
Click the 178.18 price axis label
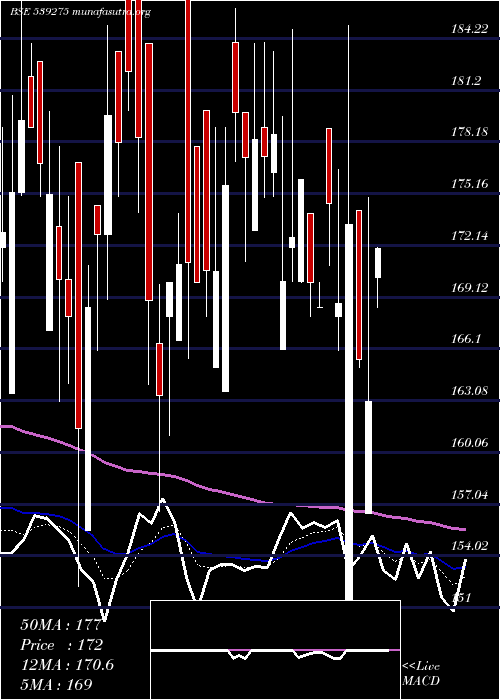(469, 132)
